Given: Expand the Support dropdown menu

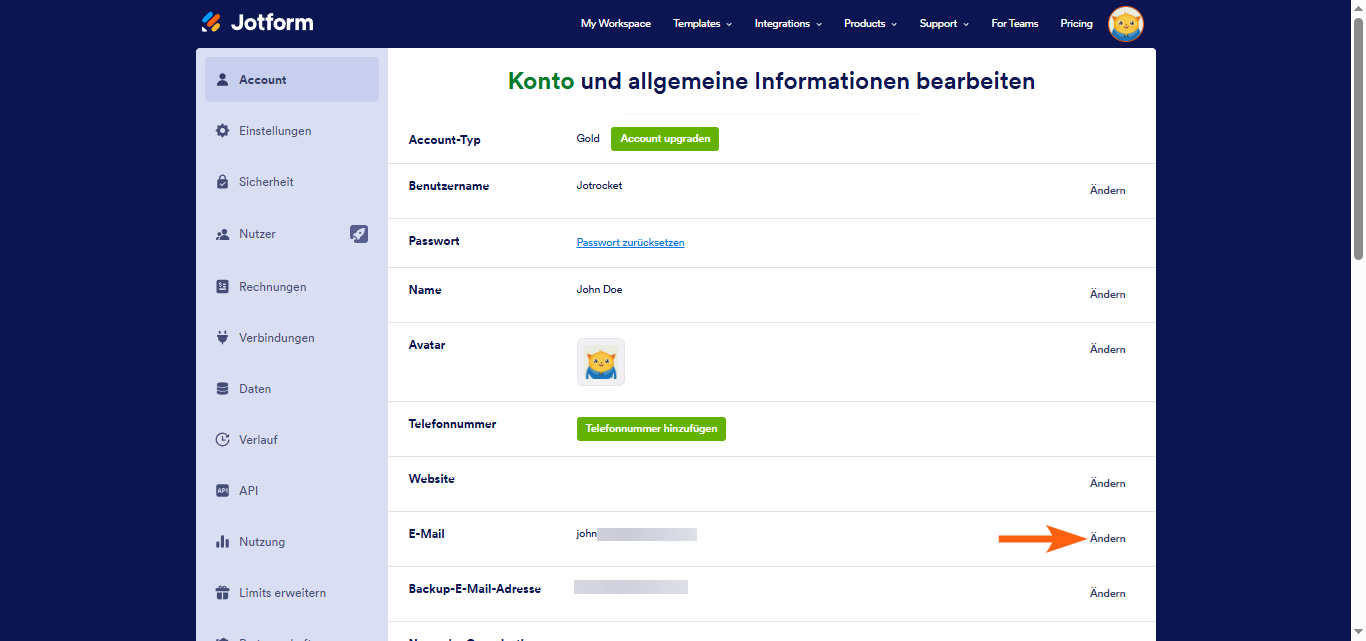Looking at the screenshot, I should (944, 23).
